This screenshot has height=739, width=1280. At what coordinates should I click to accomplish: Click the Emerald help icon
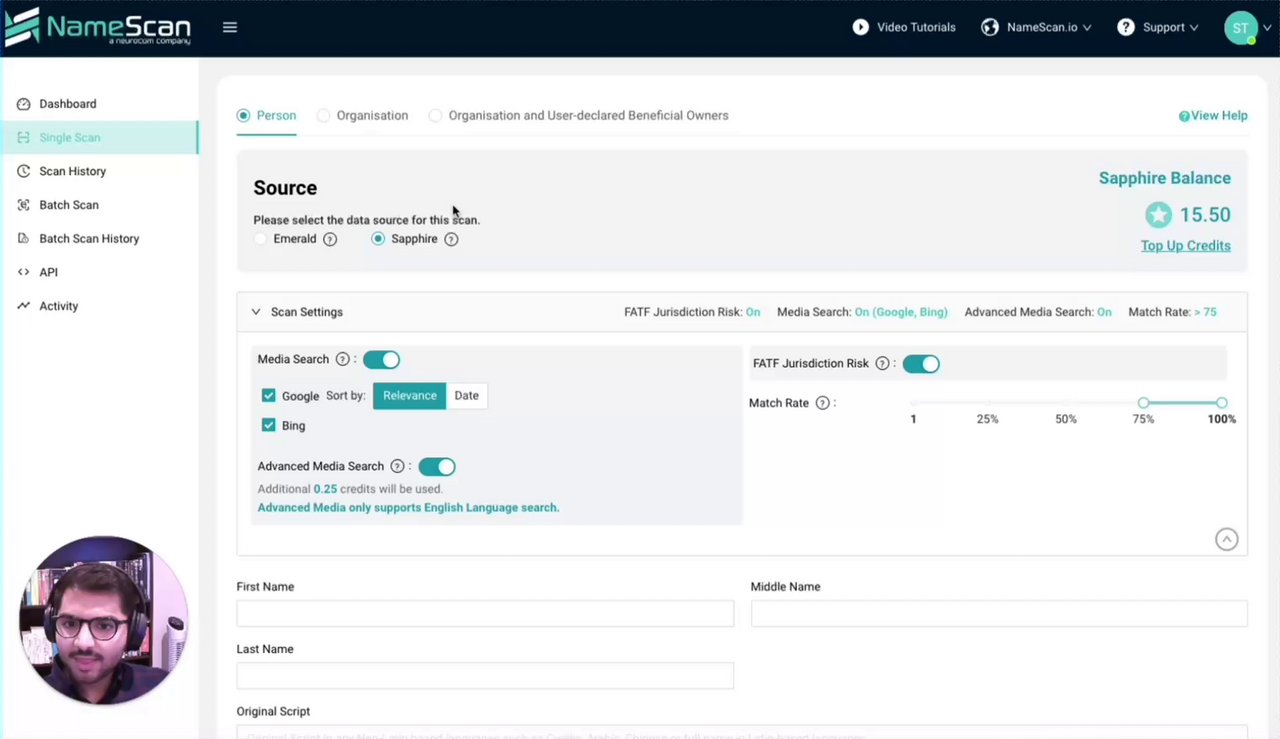(x=330, y=239)
